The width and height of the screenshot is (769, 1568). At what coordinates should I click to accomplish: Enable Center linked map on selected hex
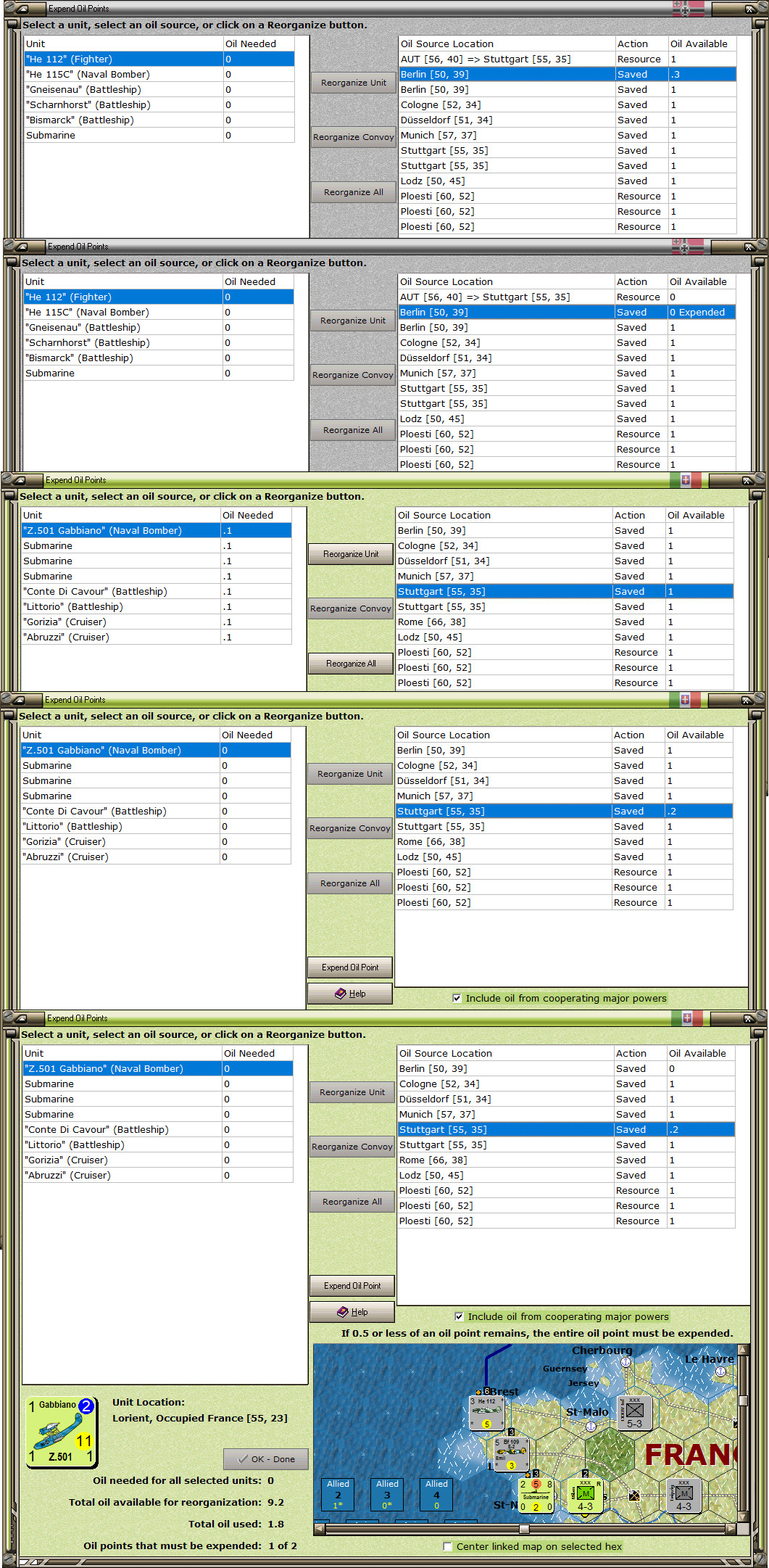[448, 1546]
